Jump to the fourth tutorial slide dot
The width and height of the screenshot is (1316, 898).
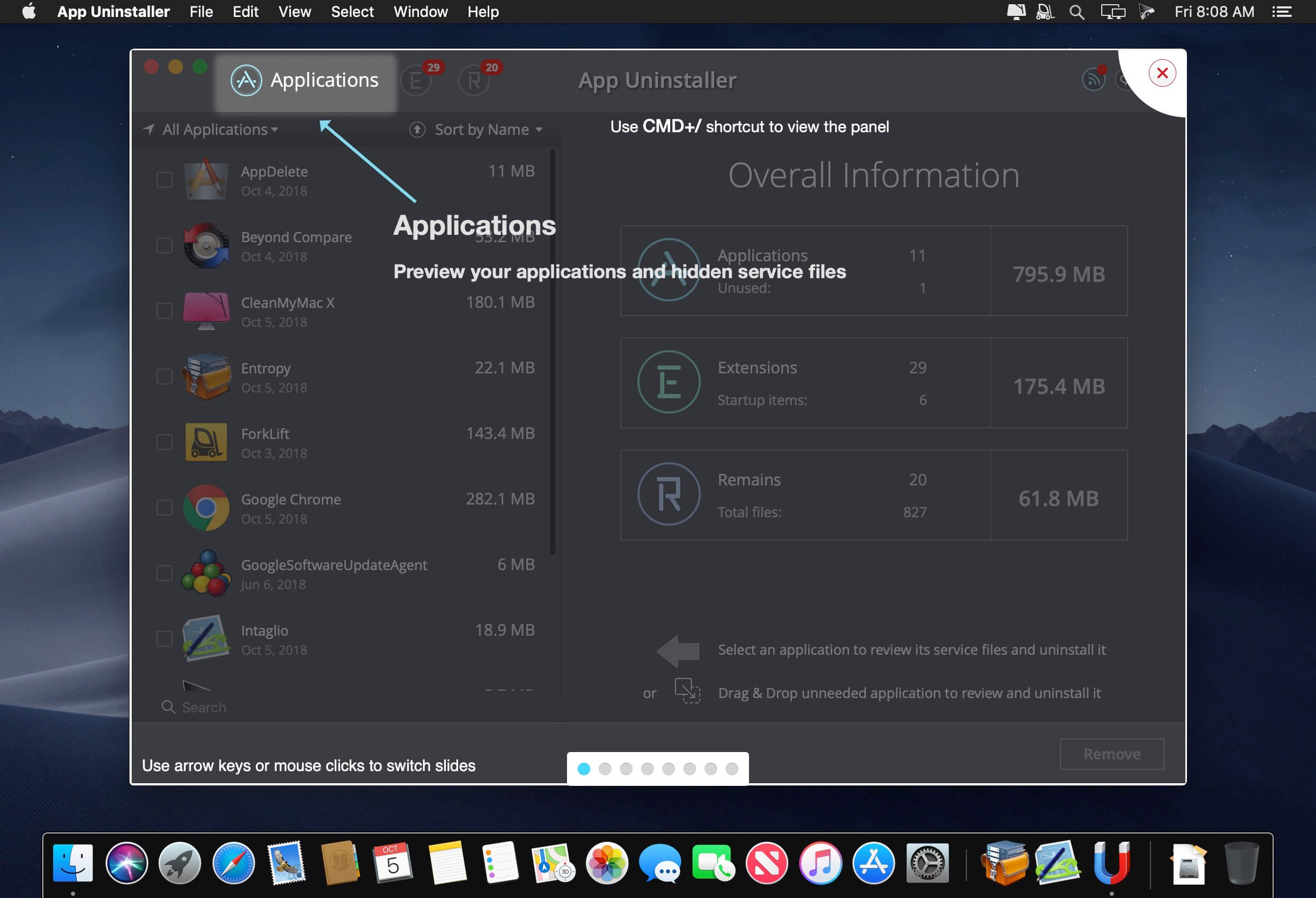click(647, 769)
